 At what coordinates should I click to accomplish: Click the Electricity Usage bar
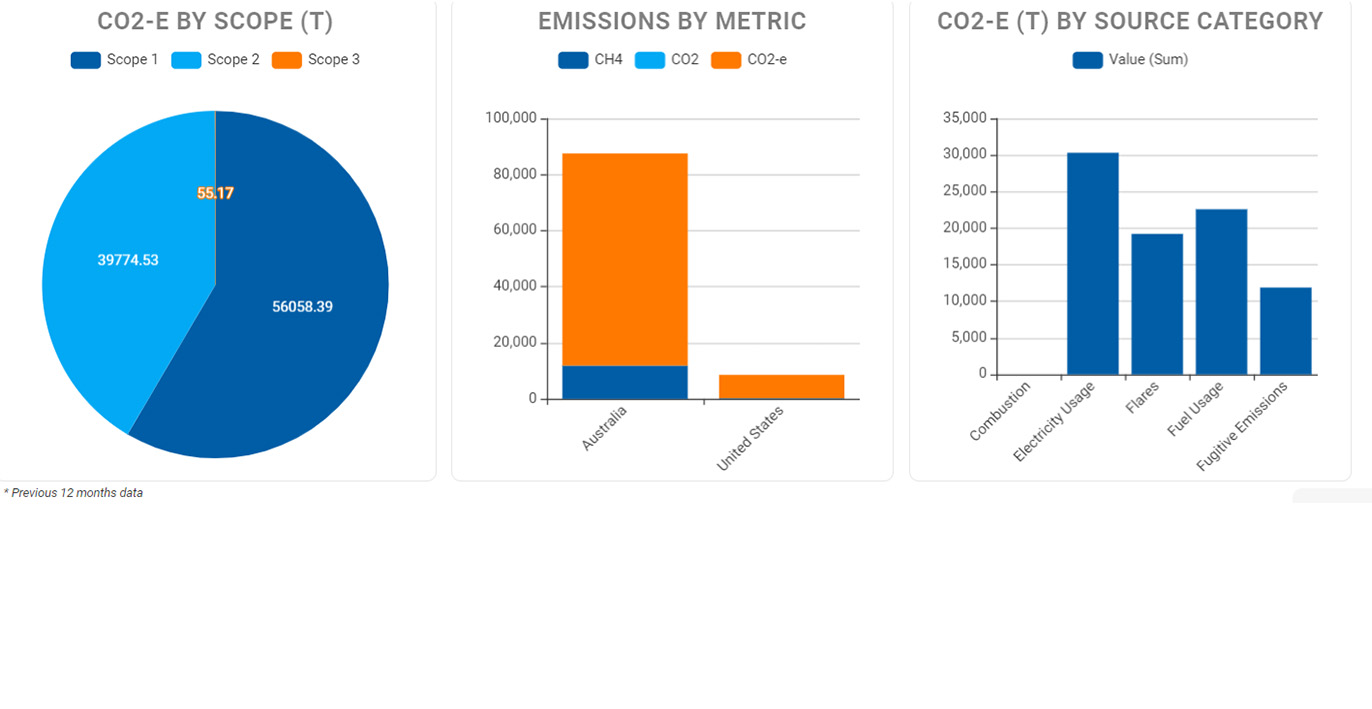coord(1092,264)
